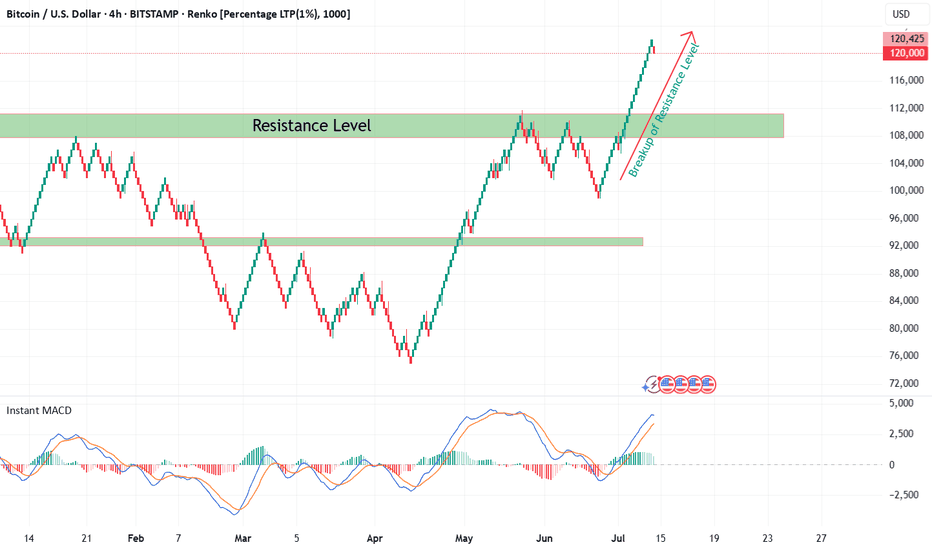The height and width of the screenshot is (550, 932).
Task: Select the upper green resistance zone rectangle
Action: 392,125
